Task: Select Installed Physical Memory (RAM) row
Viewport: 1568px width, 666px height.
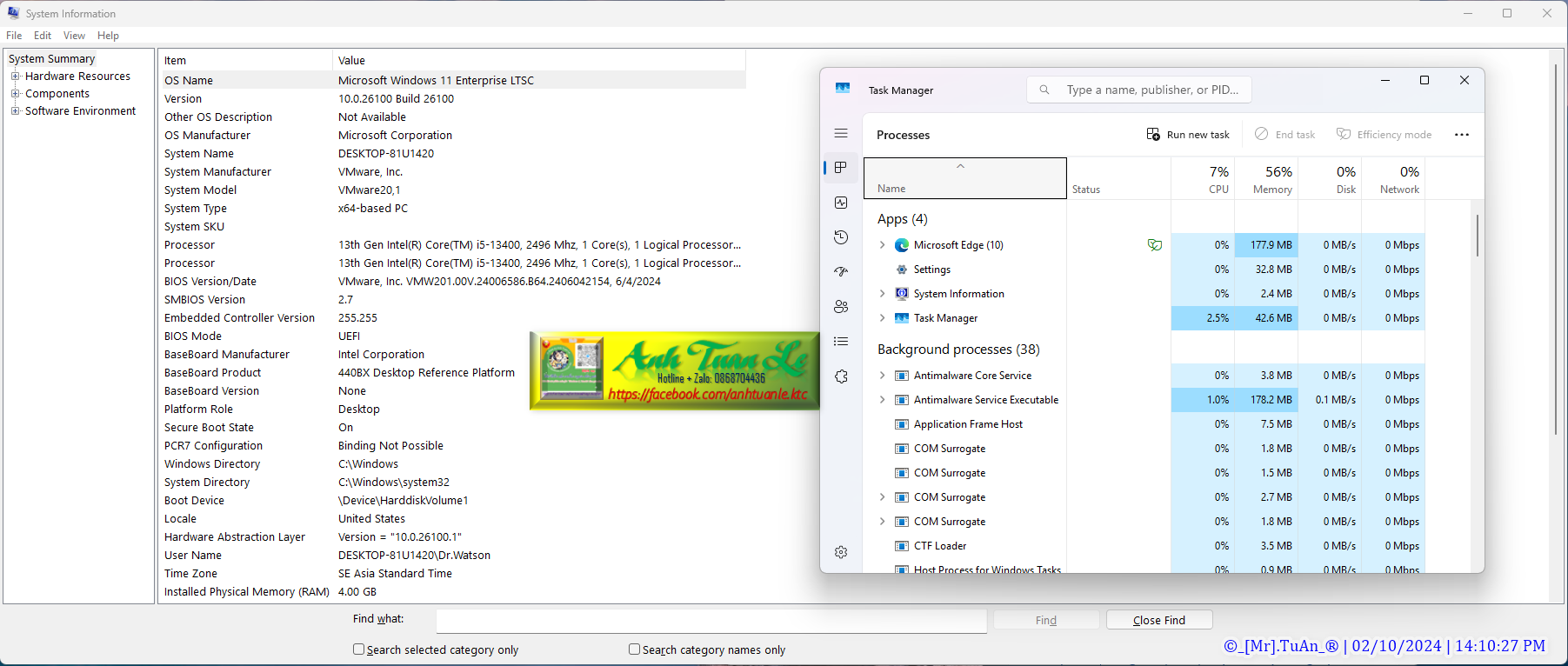Action: (452, 591)
